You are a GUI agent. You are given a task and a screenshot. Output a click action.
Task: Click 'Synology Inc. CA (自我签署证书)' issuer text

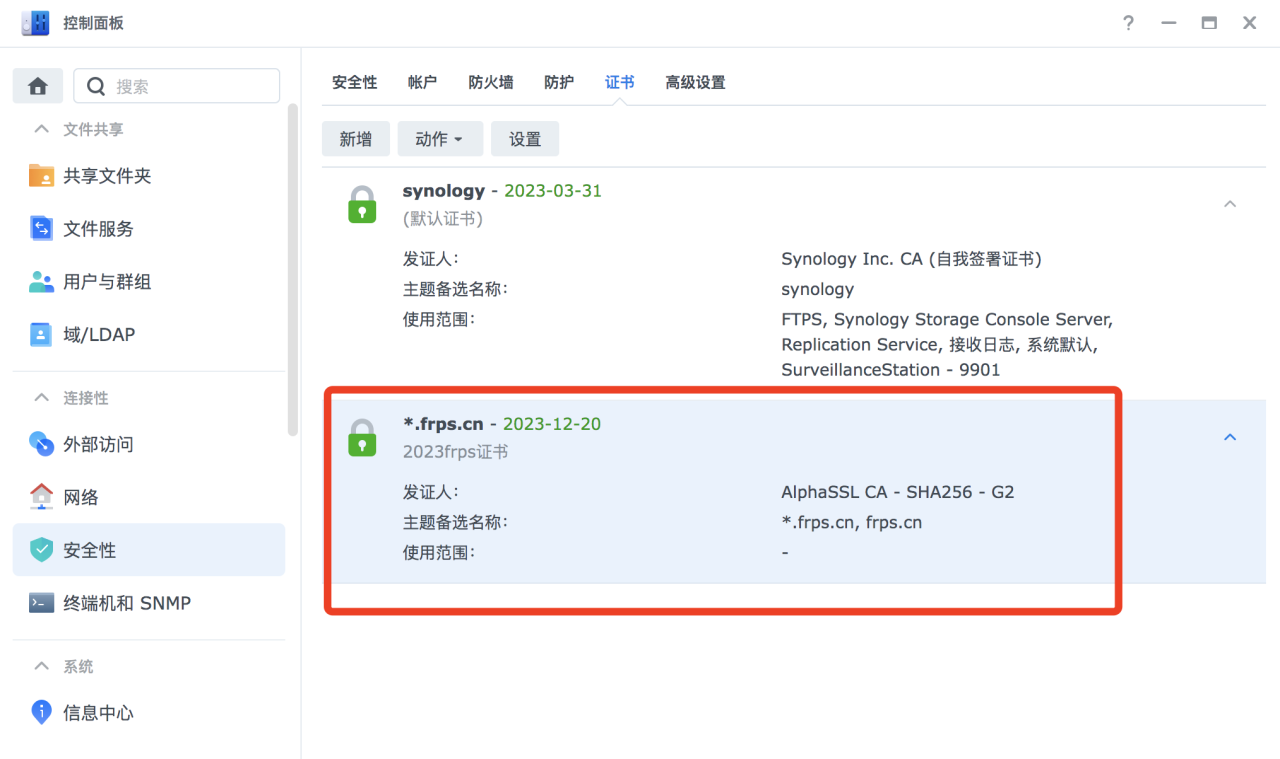(x=912, y=259)
